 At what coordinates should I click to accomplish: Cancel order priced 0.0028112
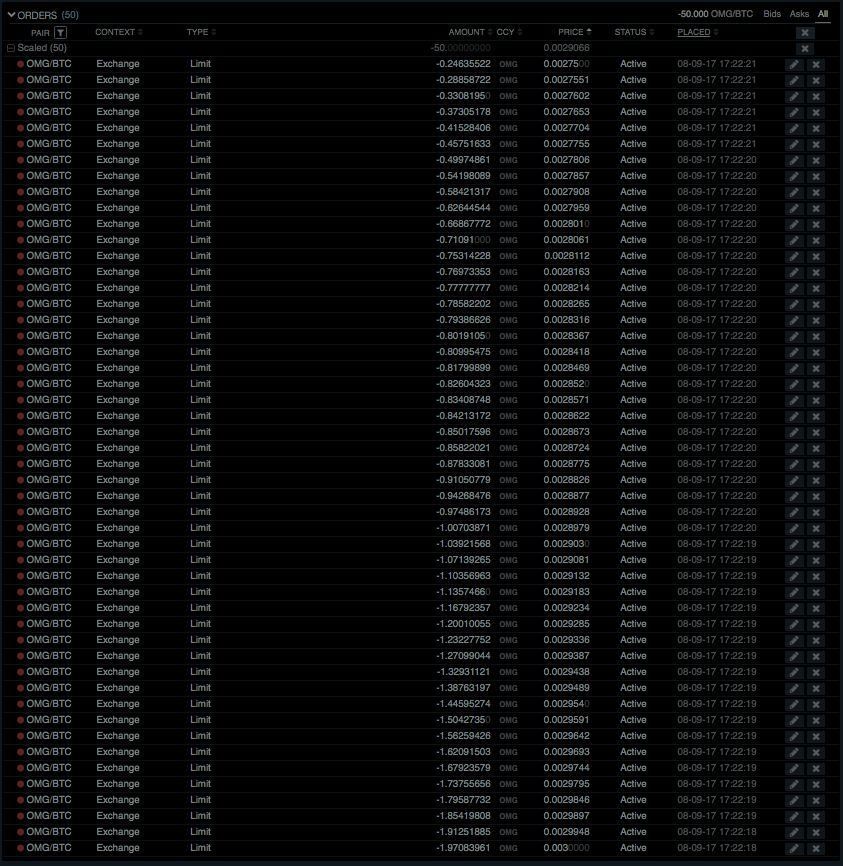(815, 257)
